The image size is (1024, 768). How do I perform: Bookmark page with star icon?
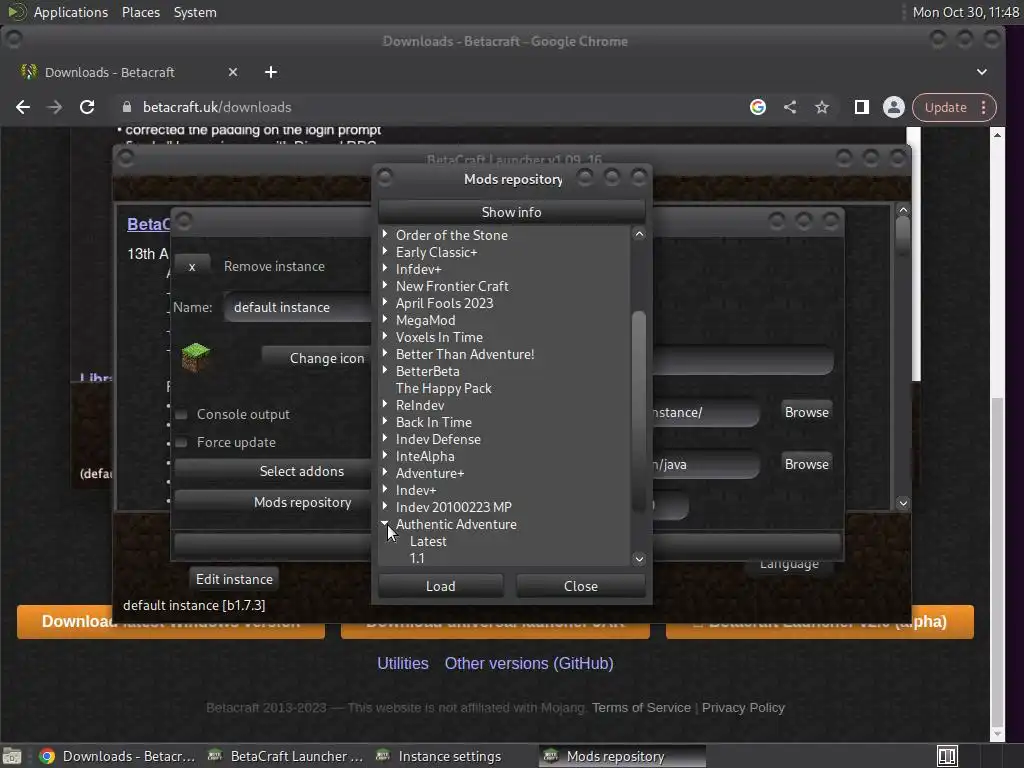click(822, 107)
